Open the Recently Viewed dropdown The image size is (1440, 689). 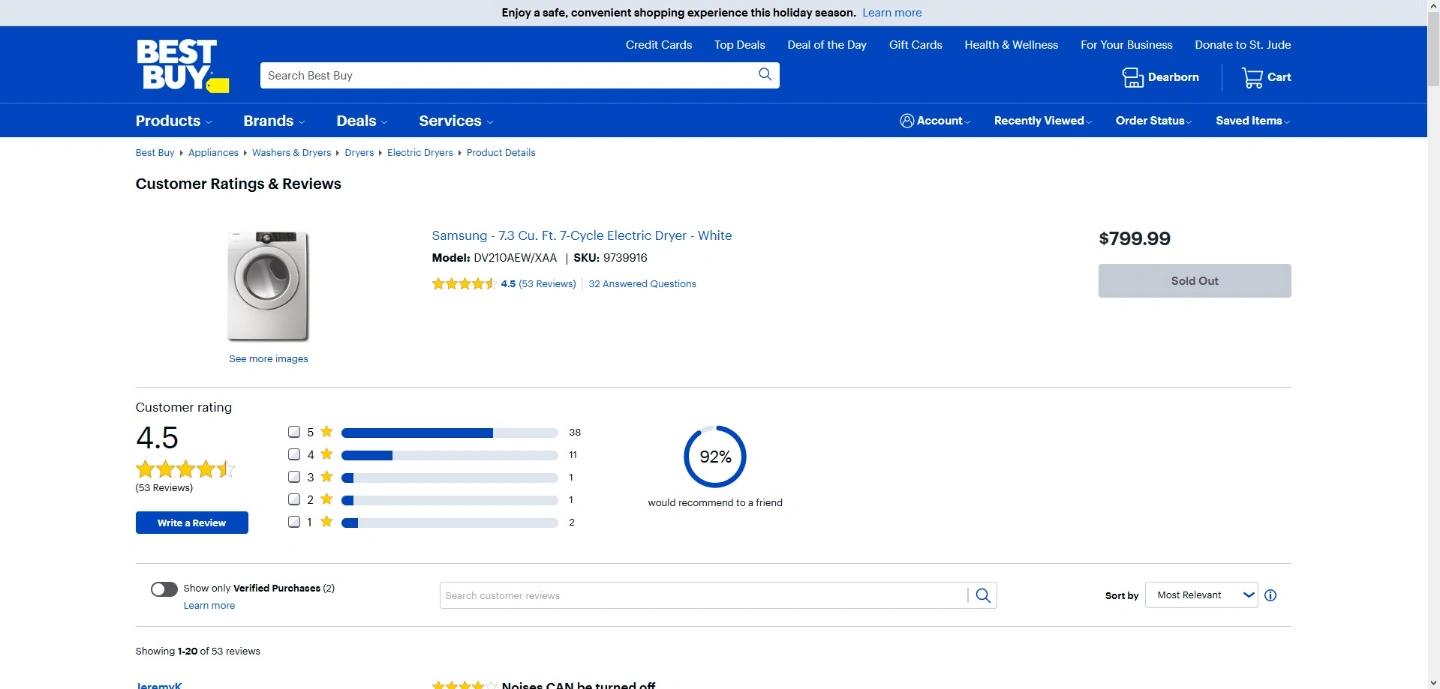point(1043,121)
